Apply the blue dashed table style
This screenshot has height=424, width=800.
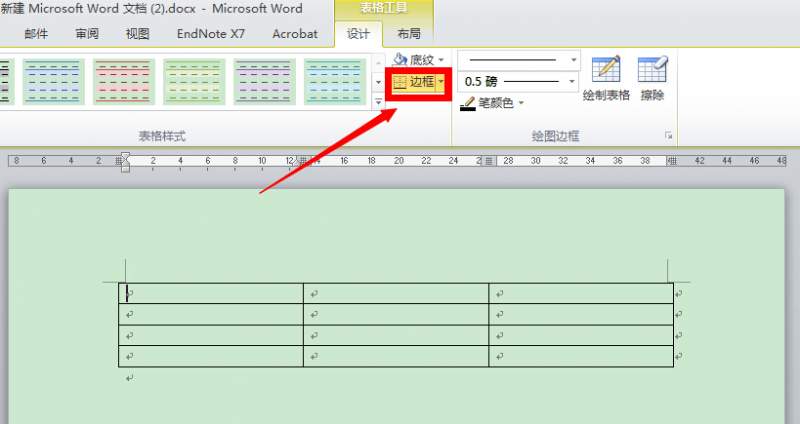(54, 82)
